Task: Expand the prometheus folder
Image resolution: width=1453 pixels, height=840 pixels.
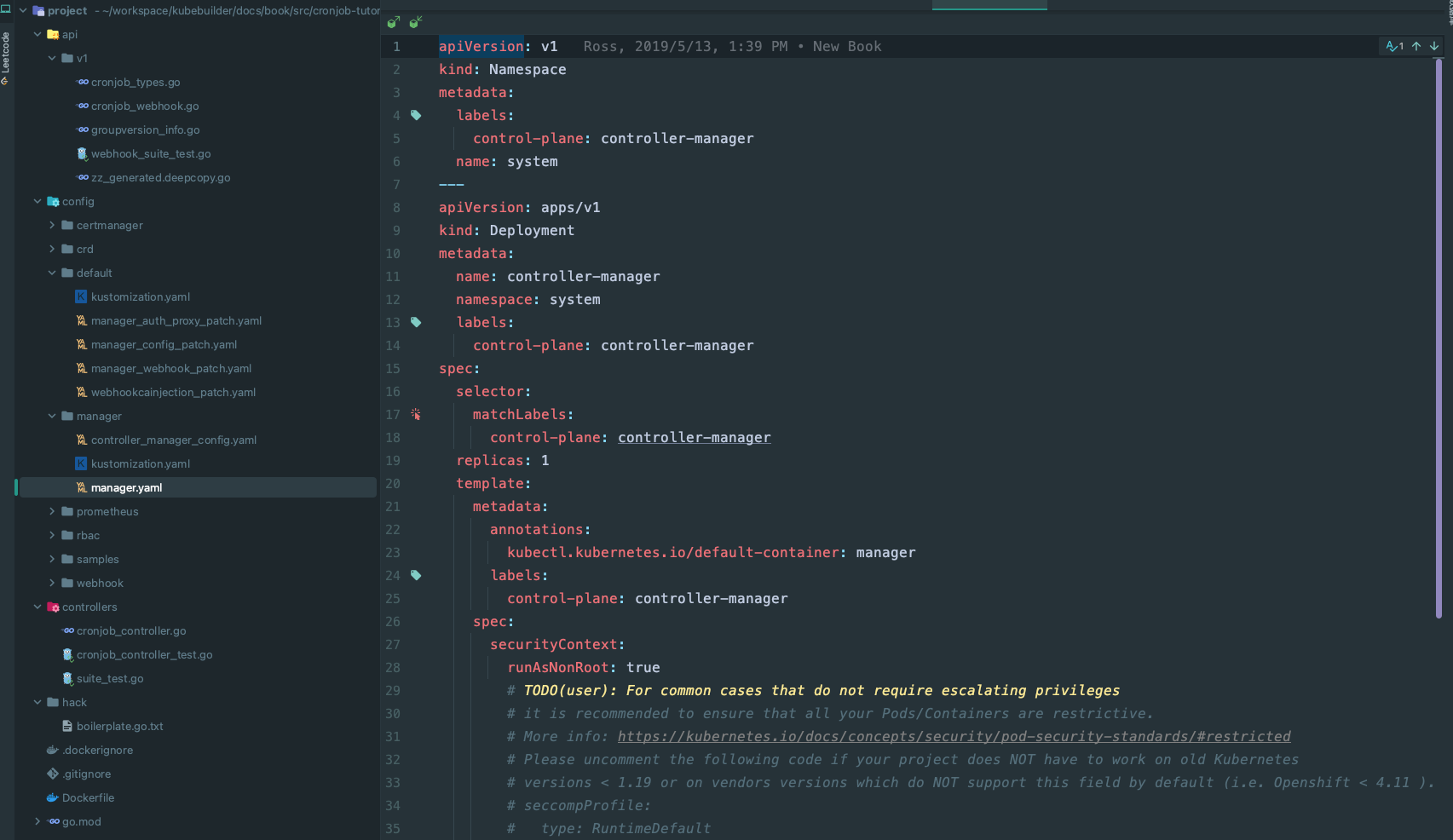Action: tap(52, 512)
